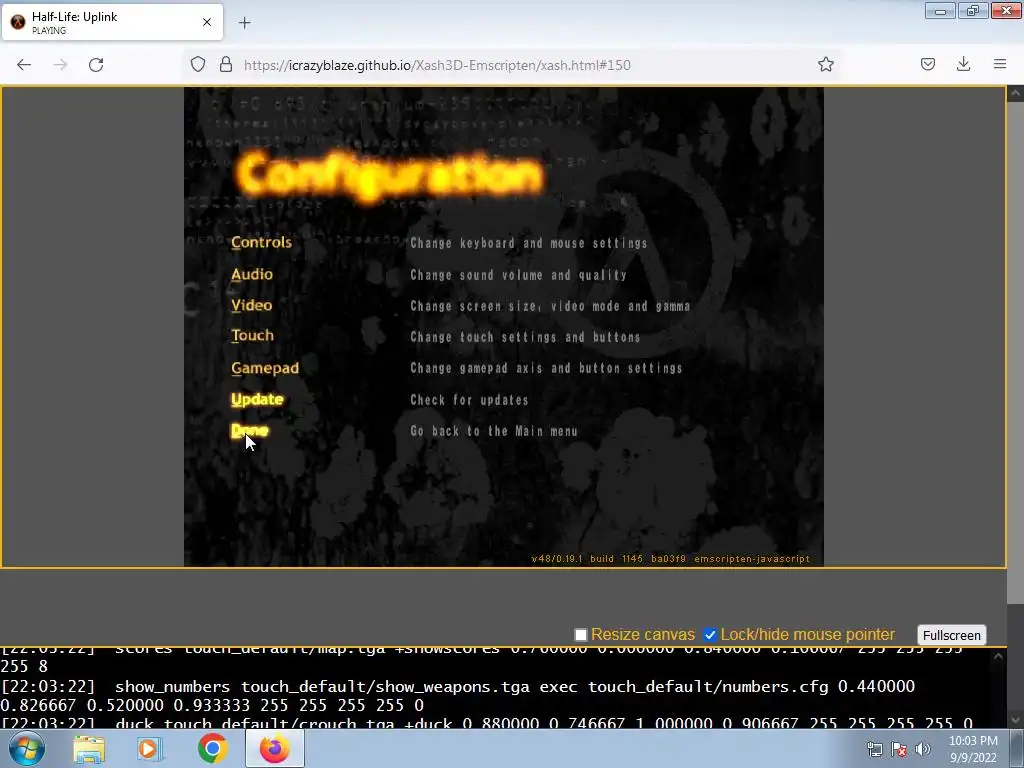The image size is (1024, 768).
Task: View site security padlock info
Action: 226,65
